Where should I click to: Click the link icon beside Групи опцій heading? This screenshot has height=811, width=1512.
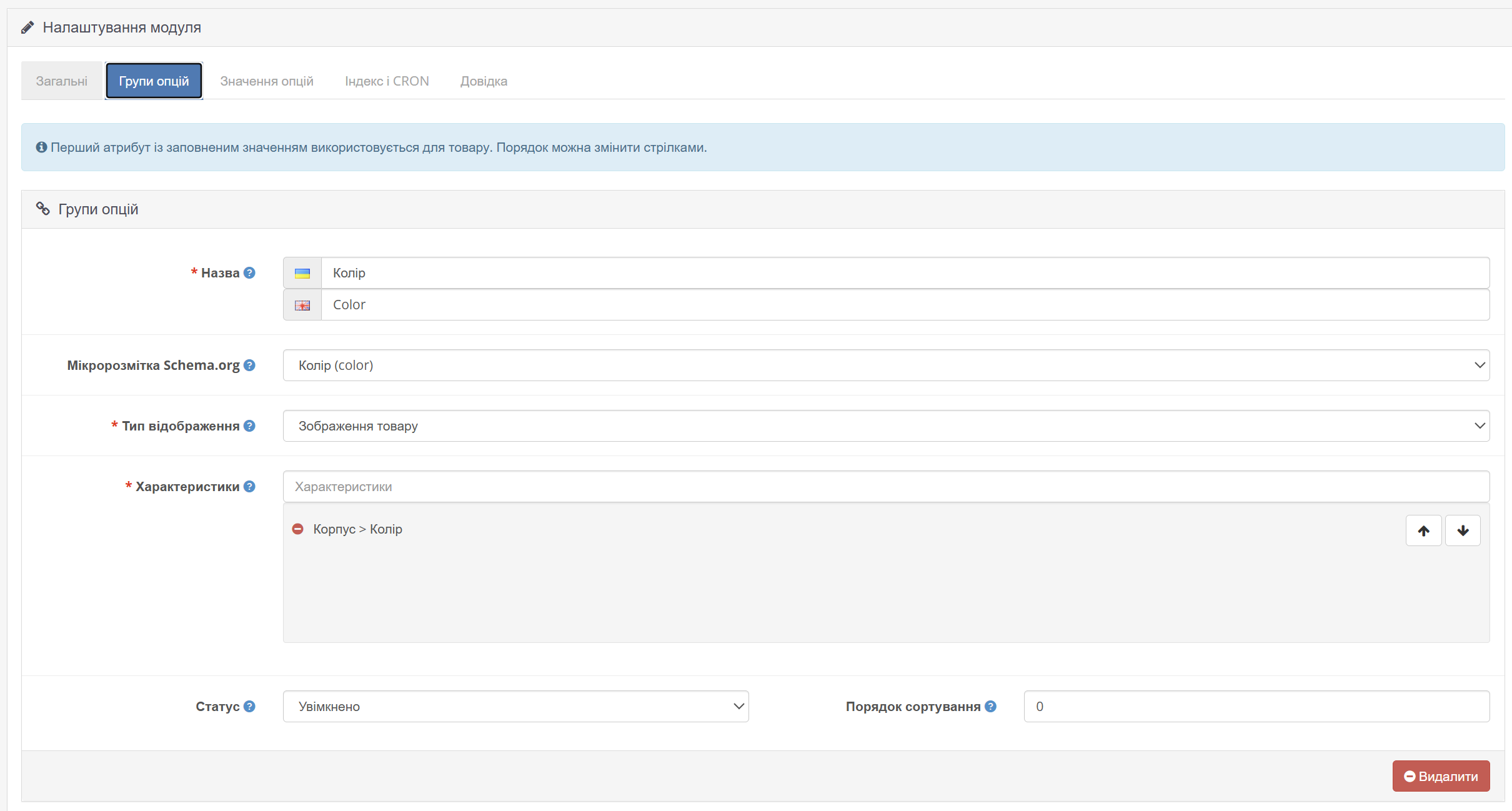[x=42, y=209]
